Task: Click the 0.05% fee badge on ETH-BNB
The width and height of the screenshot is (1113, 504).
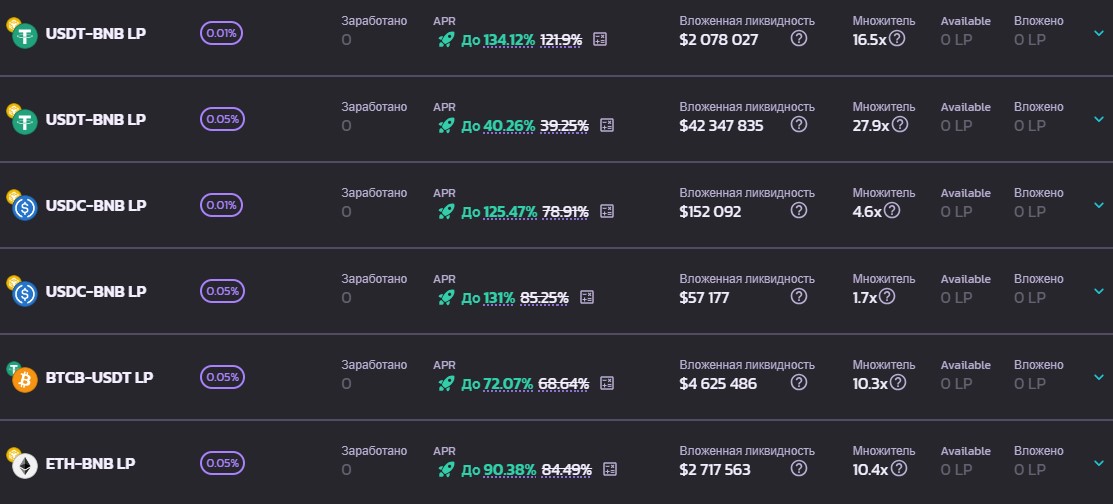Action: coord(222,463)
